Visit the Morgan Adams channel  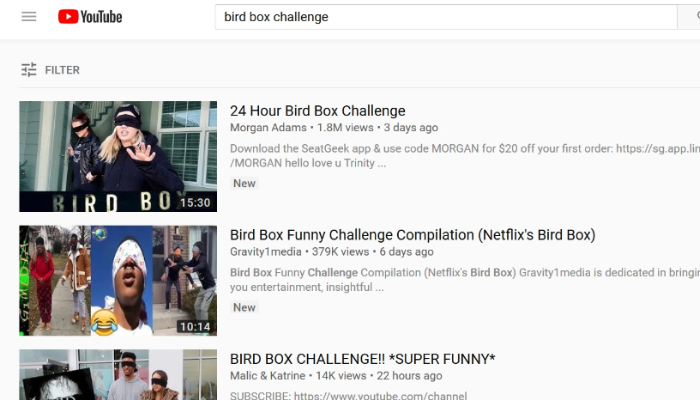tap(268, 128)
